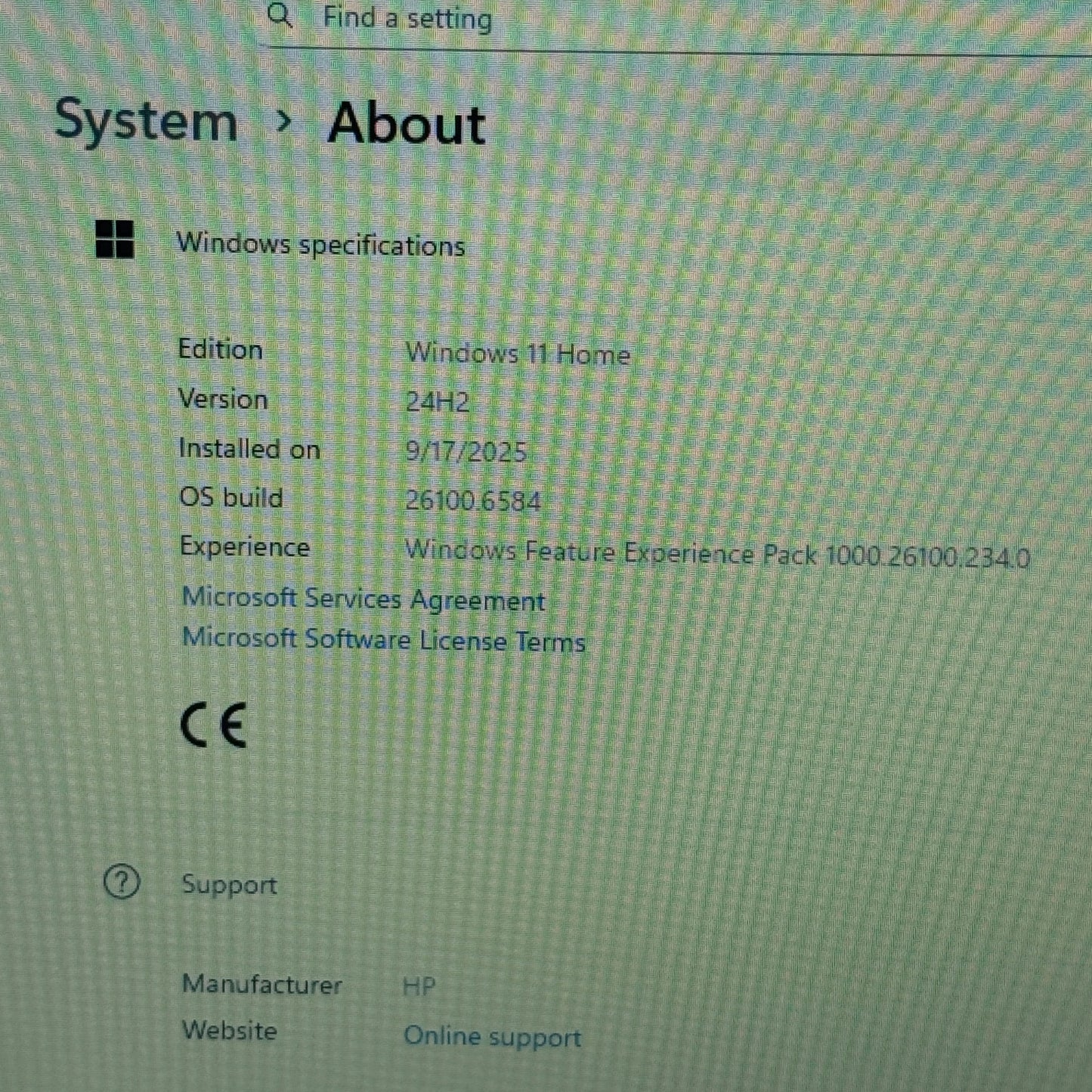Click the HP manufacturer value
The width and height of the screenshot is (1092, 1092).
pyautogui.click(x=419, y=986)
